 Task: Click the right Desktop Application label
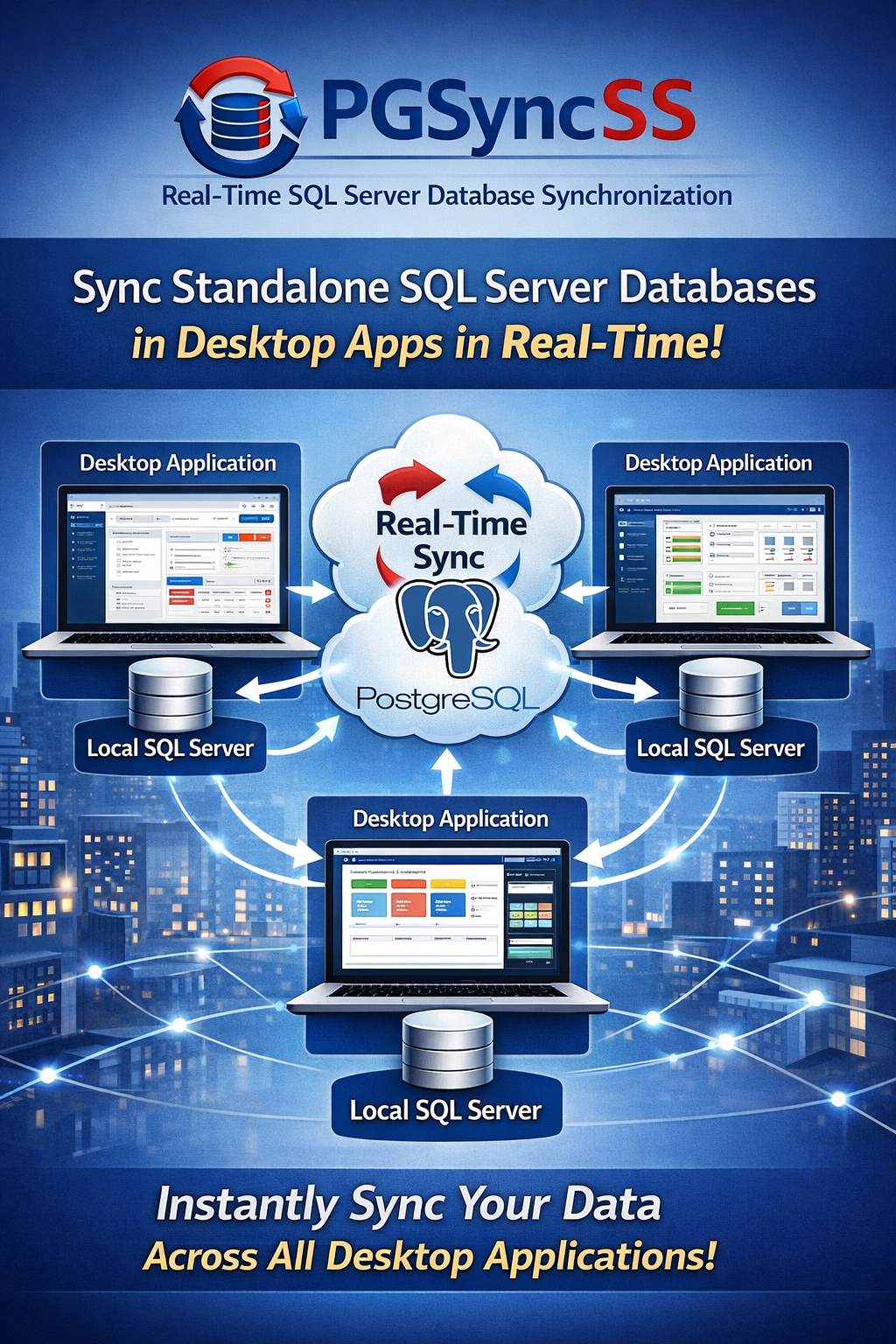718,463
